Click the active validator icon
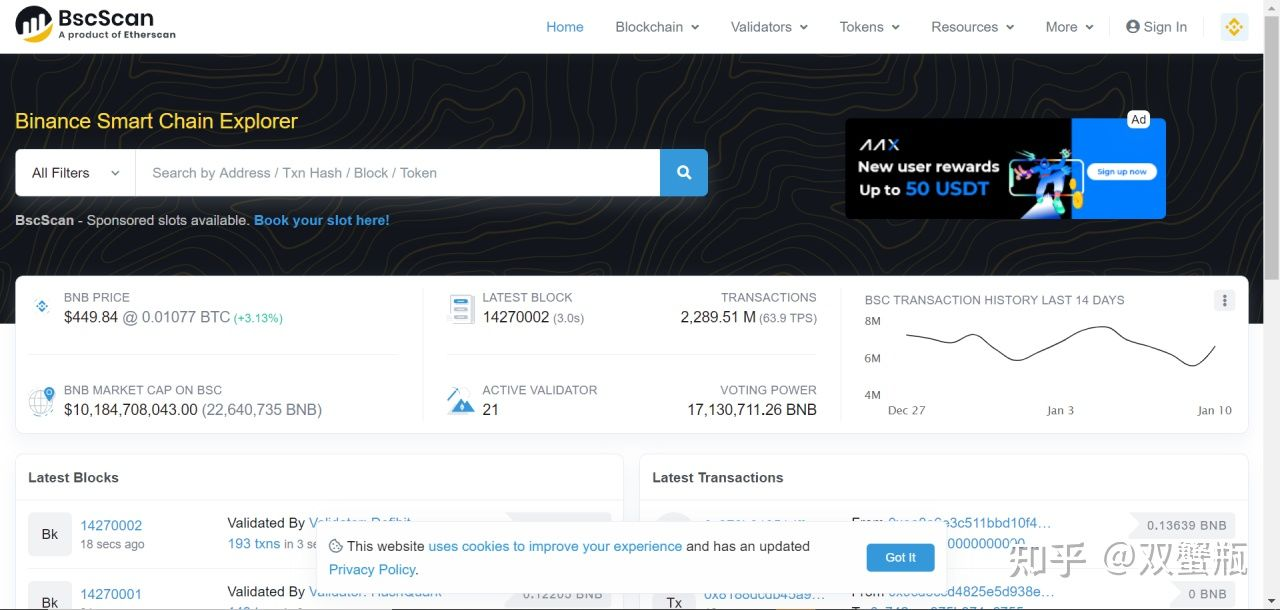 click(x=461, y=401)
